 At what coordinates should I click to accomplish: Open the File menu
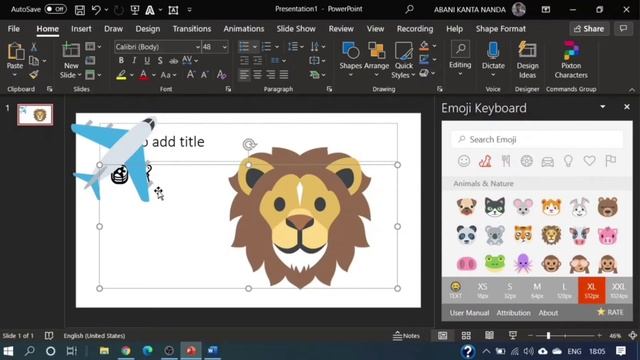[x=13, y=29]
